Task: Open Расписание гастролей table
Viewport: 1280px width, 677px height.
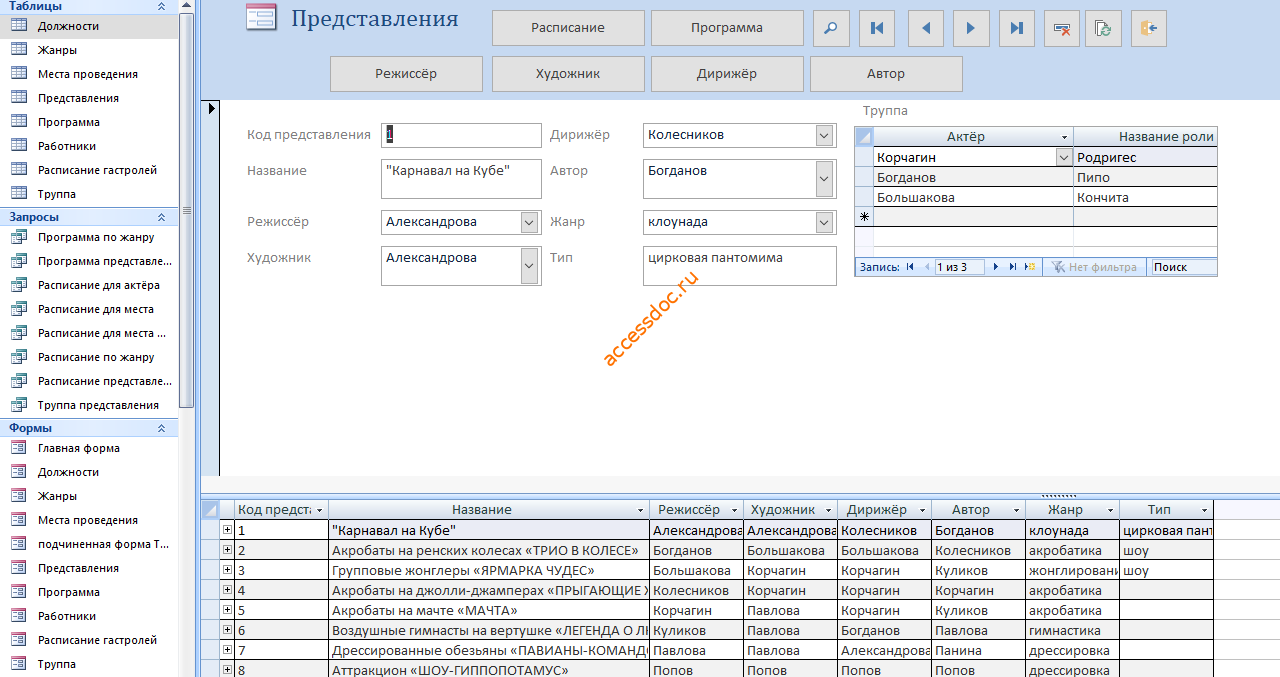Action: [x=89, y=170]
